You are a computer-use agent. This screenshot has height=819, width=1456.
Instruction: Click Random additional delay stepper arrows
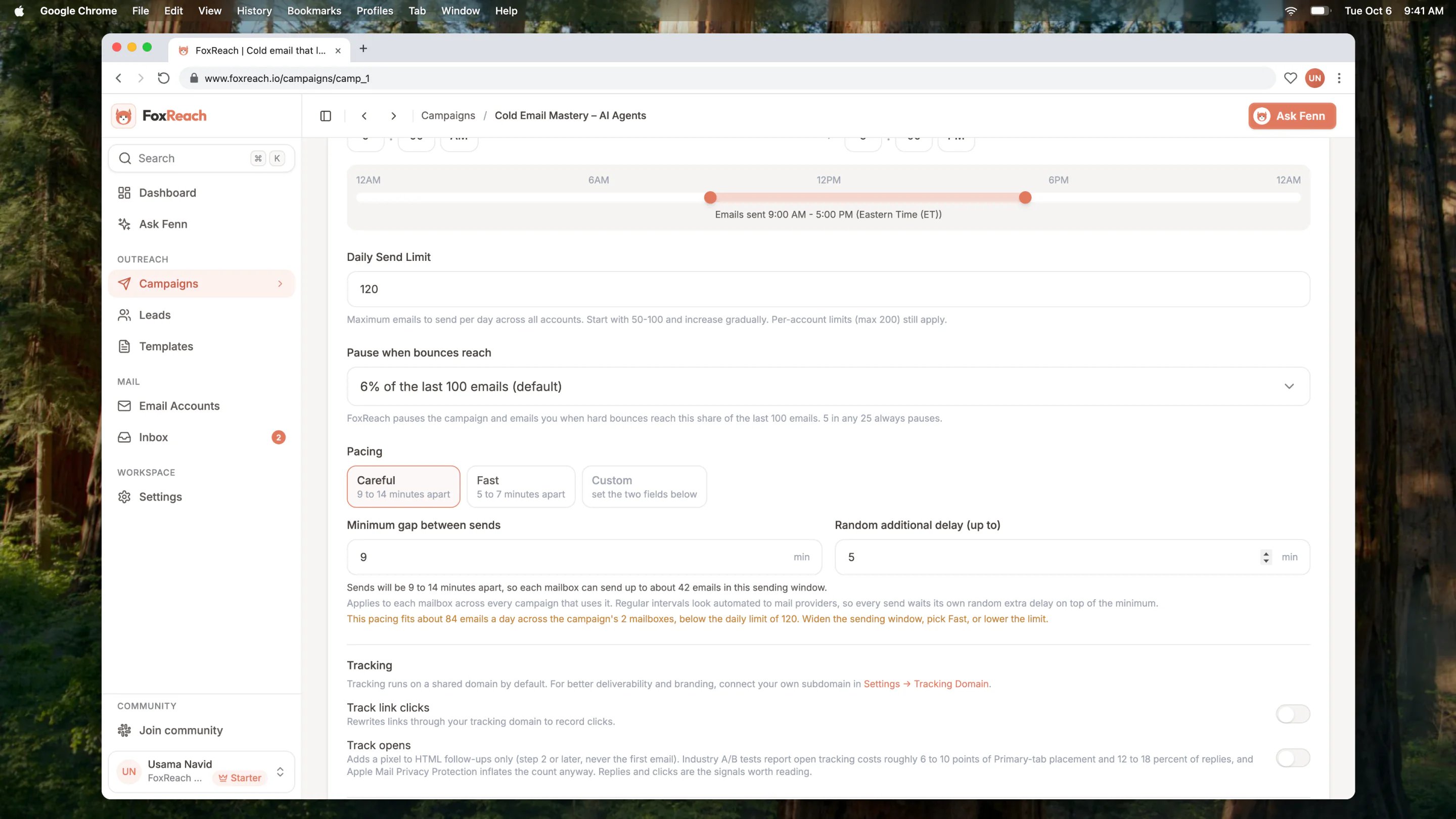click(x=1265, y=557)
